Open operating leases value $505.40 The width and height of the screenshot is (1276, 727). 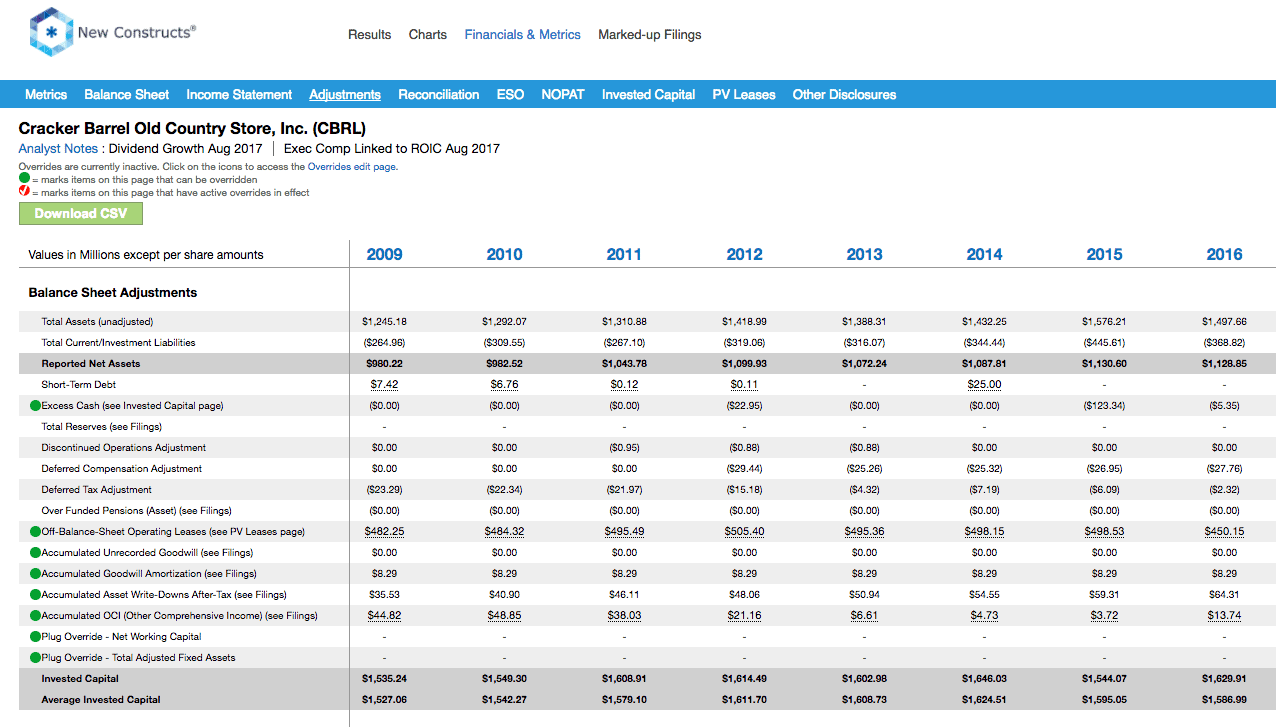tap(745, 532)
